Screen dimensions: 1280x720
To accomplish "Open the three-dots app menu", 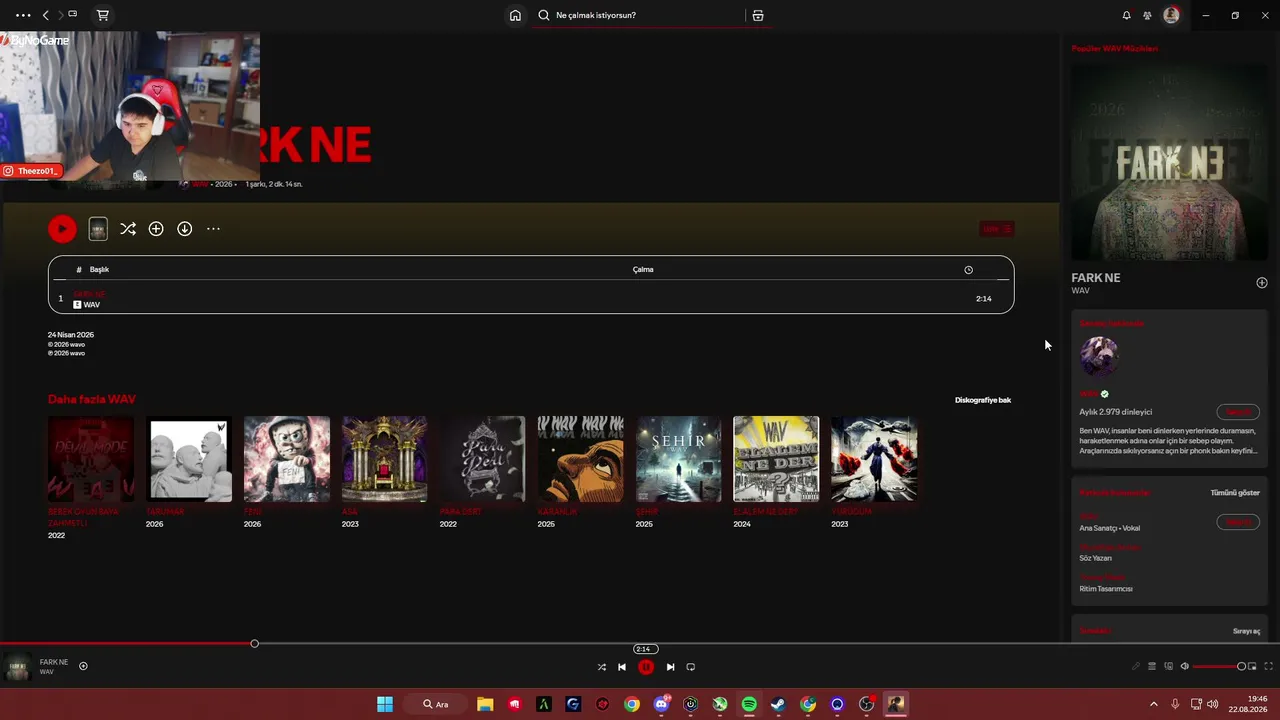I will coord(23,15).
